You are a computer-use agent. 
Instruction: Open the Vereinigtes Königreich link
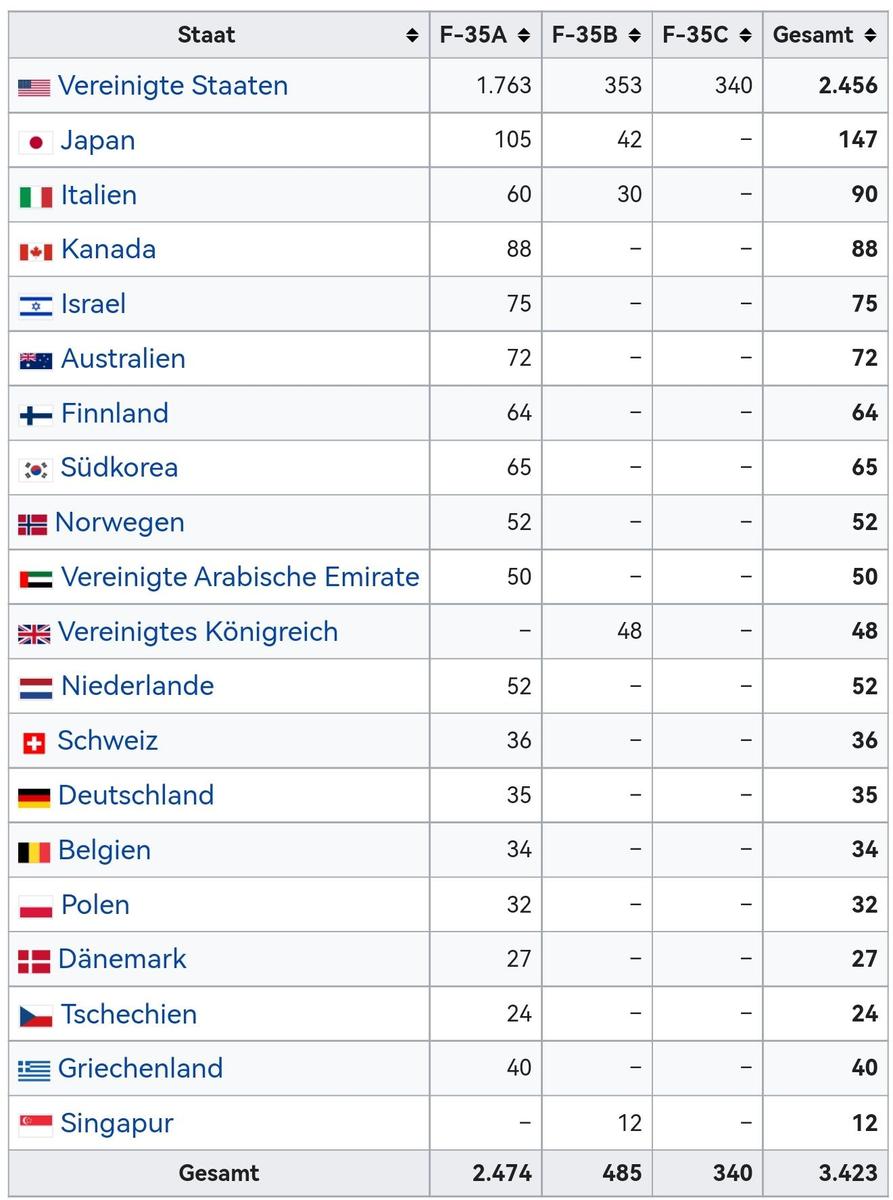tap(198, 632)
